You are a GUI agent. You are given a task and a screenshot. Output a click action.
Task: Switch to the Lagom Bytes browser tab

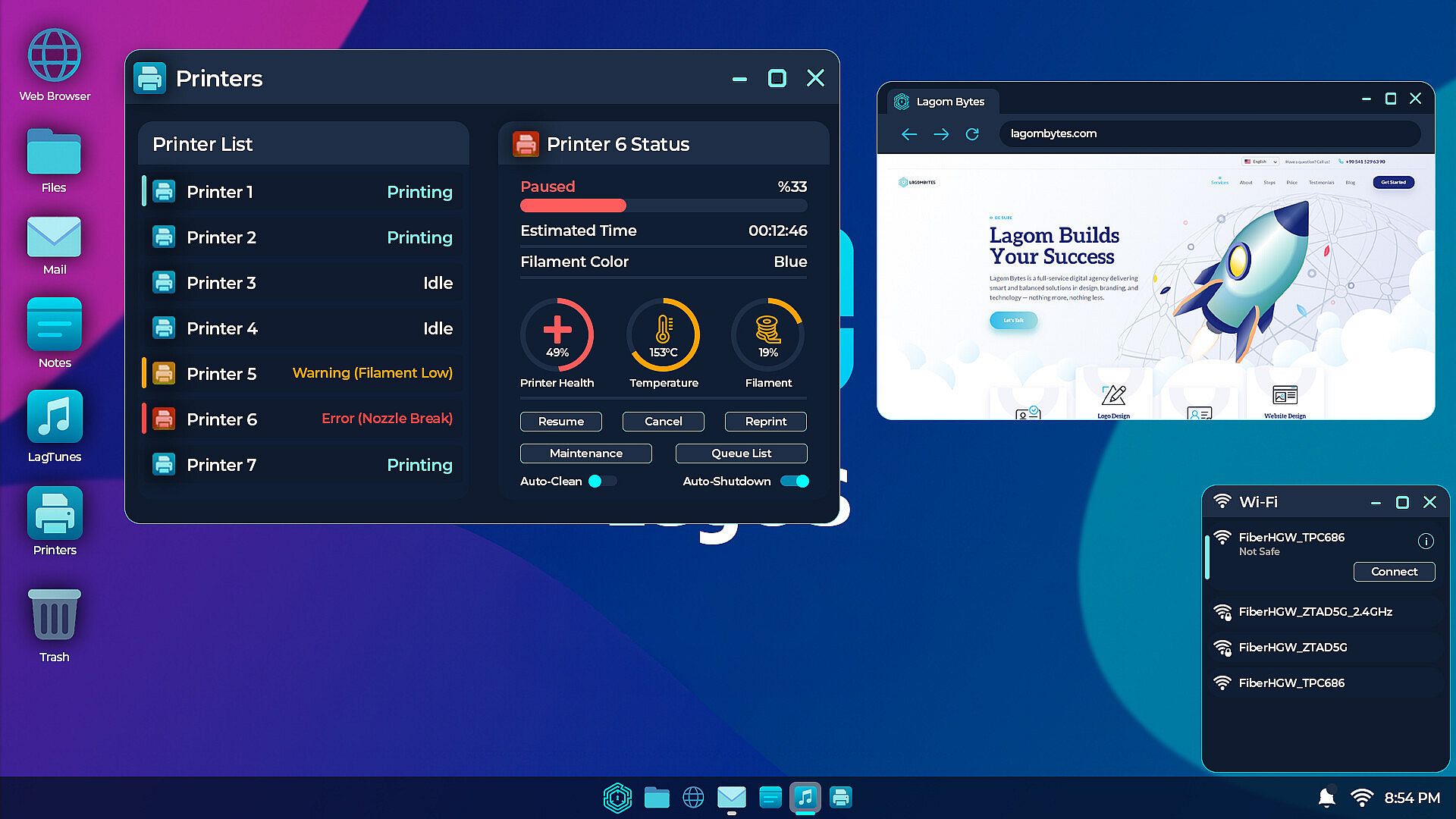tap(941, 102)
